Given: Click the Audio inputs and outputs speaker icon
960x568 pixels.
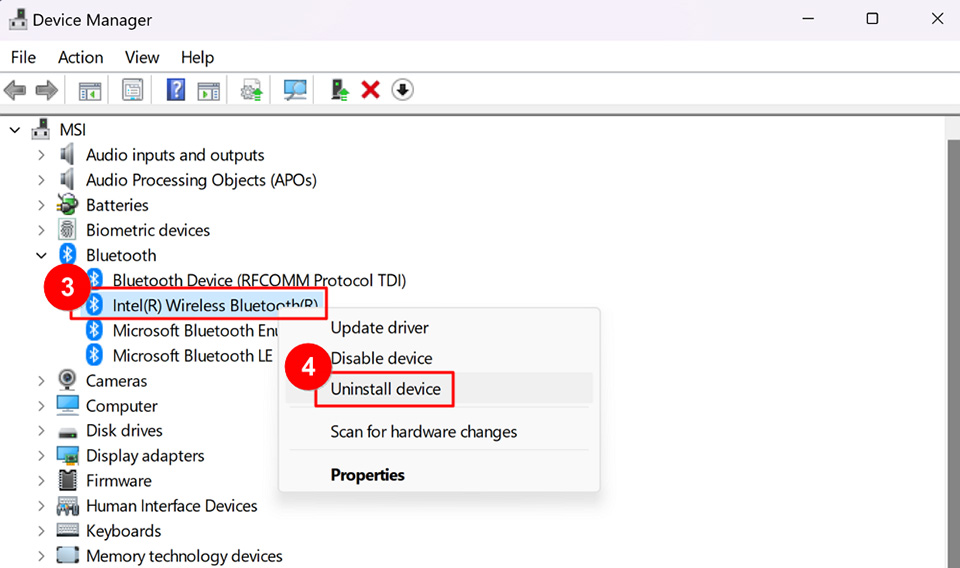Looking at the screenshot, I should 67,154.
